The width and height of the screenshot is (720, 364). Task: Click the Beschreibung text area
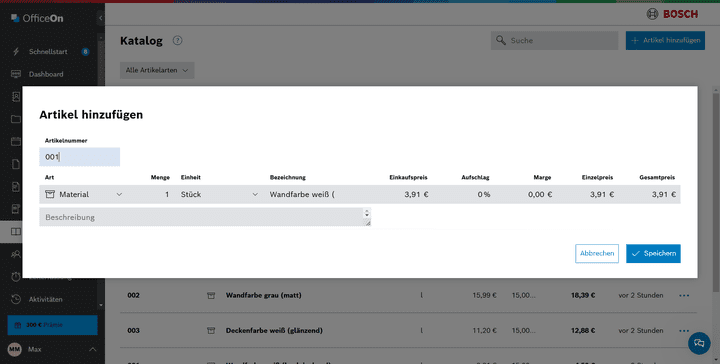(x=205, y=217)
